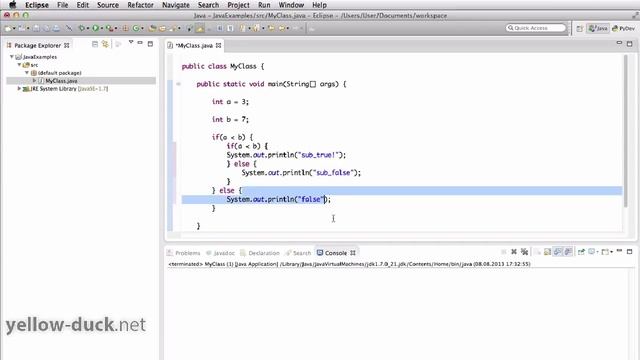The width and height of the screenshot is (640, 360).
Task: Open the Eclipse application menu
Action: [37, 5]
